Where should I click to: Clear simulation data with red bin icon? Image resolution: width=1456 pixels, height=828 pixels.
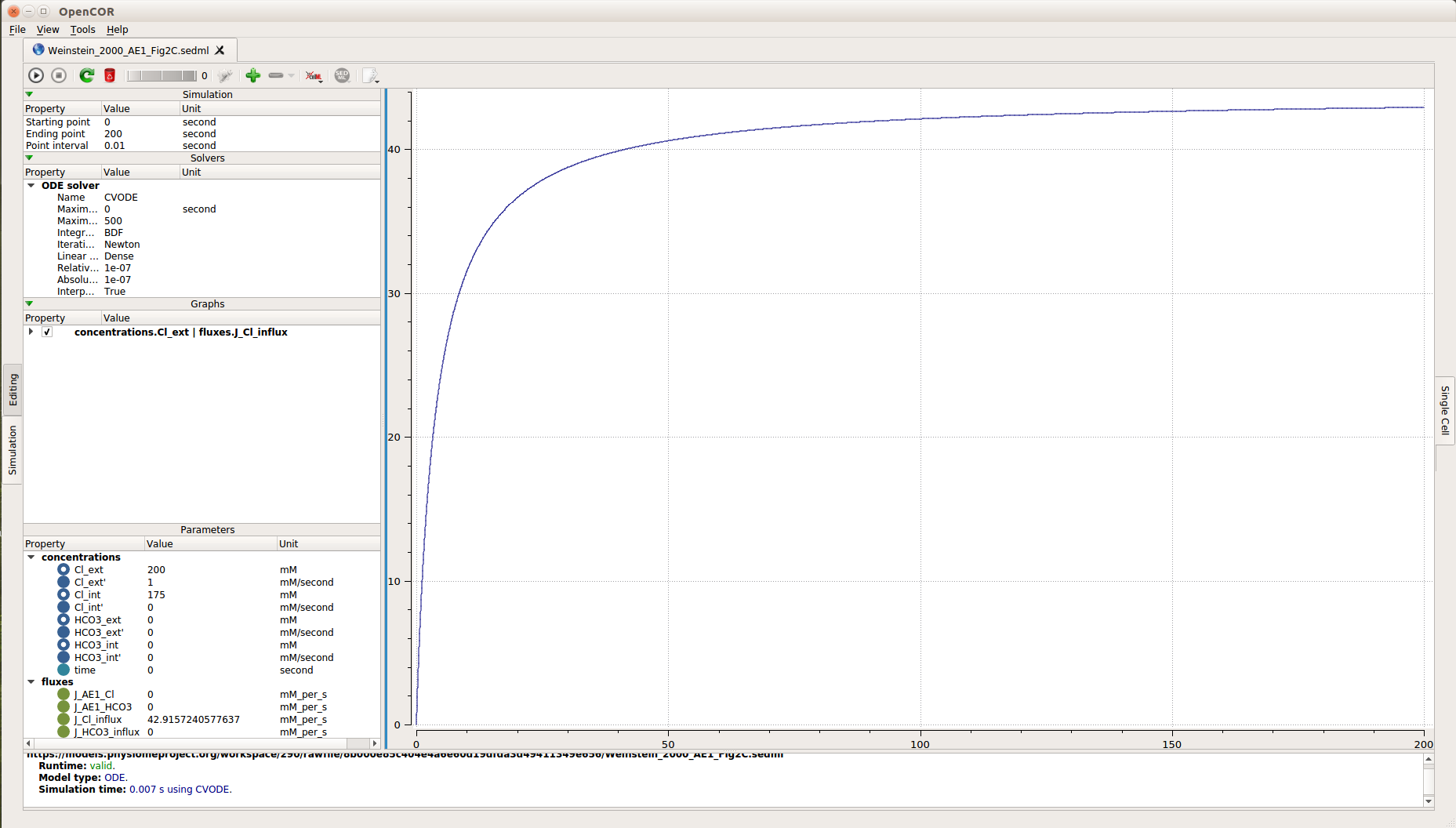pyautogui.click(x=110, y=75)
